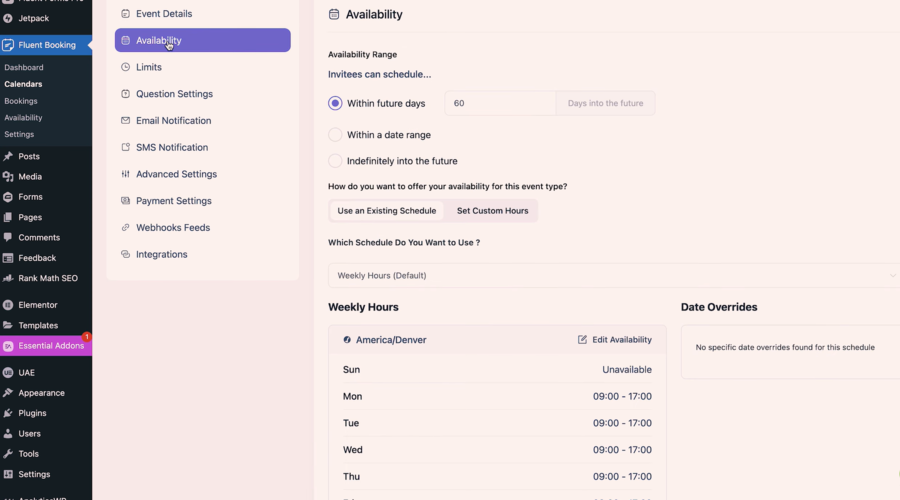
Task: Open the Weekly Hours (Default) schedule dropdown
Action: point(614,276)
